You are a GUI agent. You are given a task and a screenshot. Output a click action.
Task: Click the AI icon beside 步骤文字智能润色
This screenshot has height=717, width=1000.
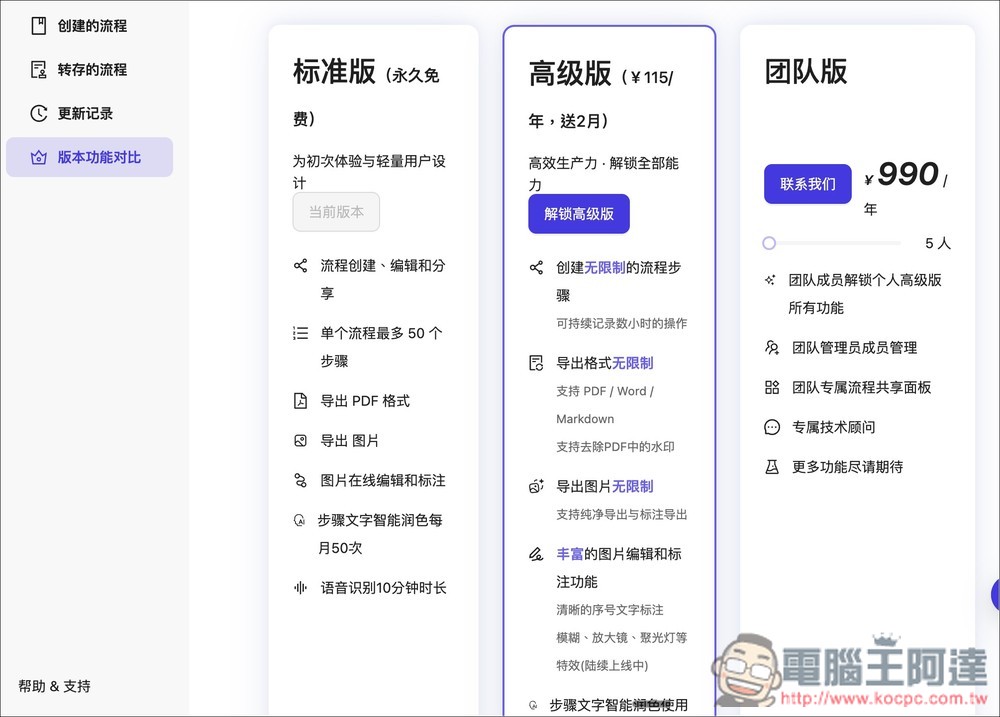pyautogui.click(x=300, y=520)
